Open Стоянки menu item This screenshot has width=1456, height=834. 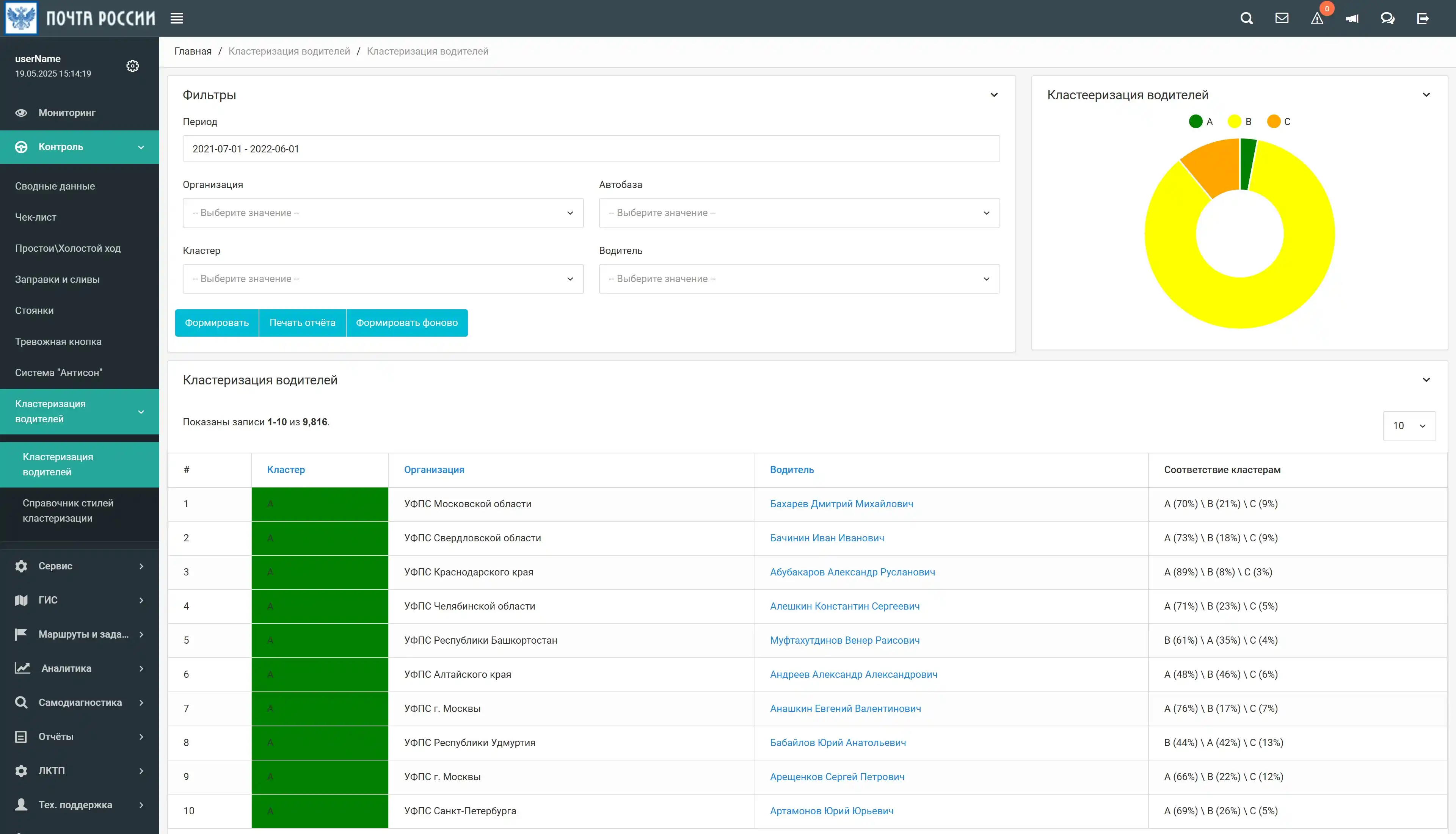point(35,310)
